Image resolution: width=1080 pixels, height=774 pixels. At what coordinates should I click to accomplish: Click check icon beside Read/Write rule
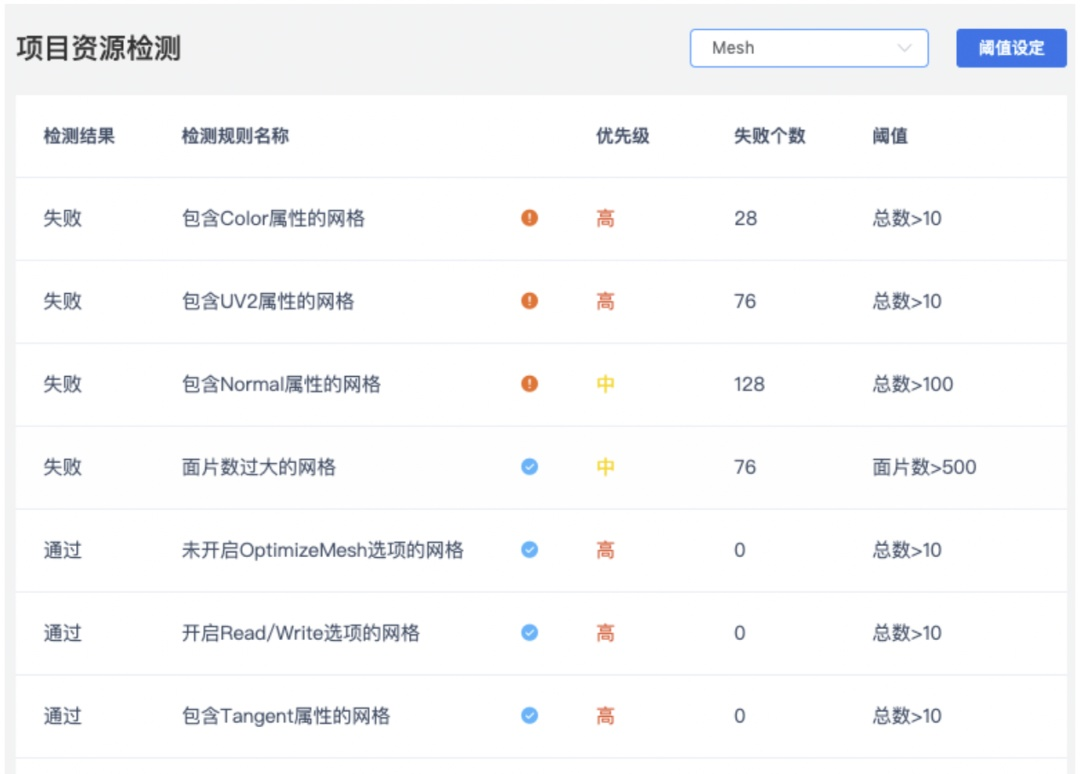tap(530, 633)
